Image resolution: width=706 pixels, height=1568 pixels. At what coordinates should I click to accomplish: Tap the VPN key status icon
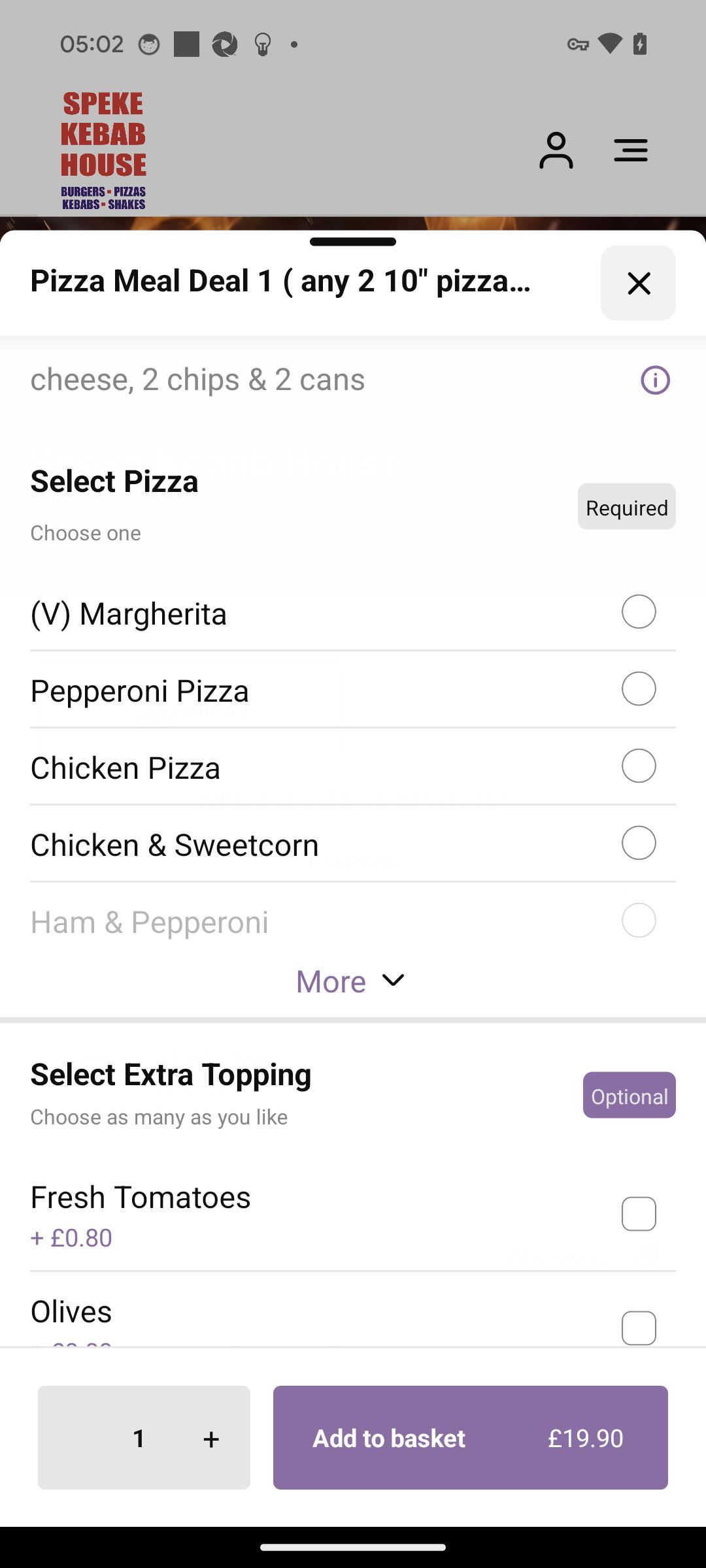577,44
